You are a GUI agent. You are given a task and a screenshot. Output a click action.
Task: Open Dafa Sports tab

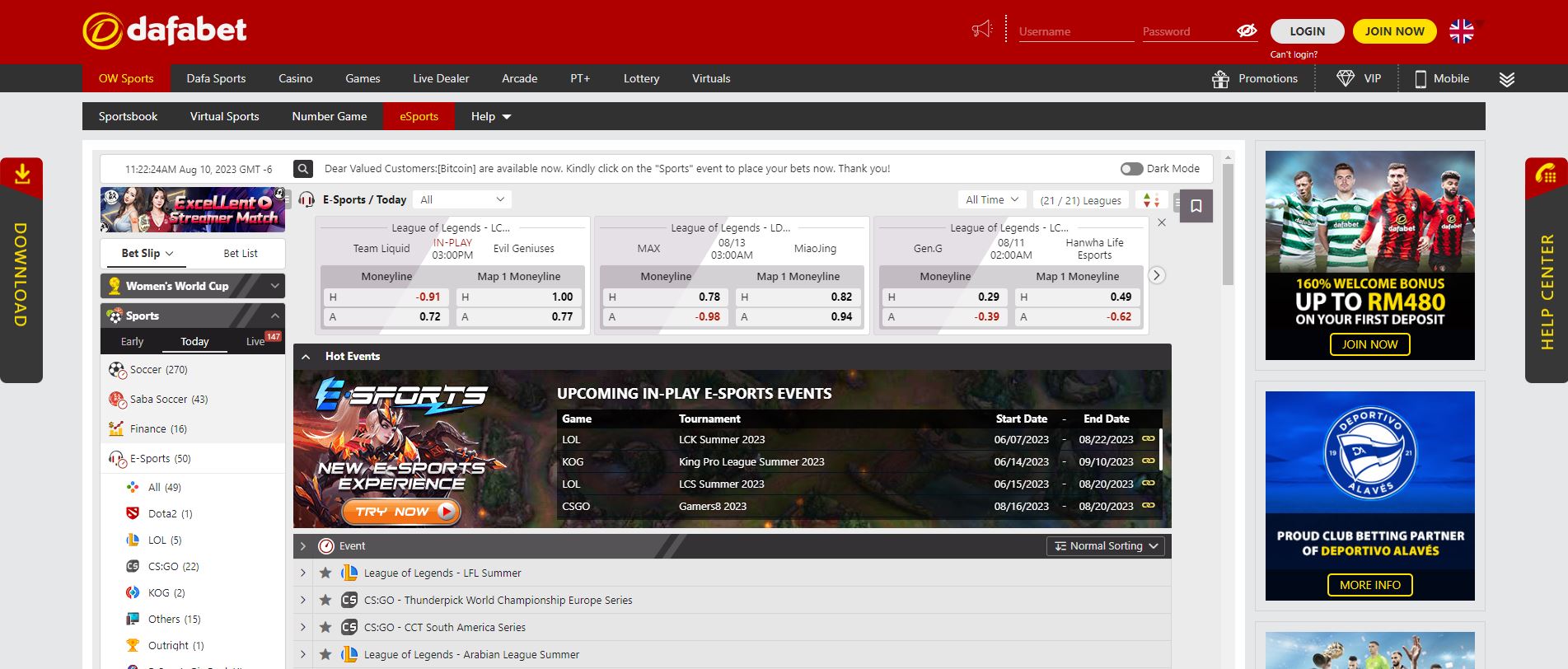[x=216, y=79]
